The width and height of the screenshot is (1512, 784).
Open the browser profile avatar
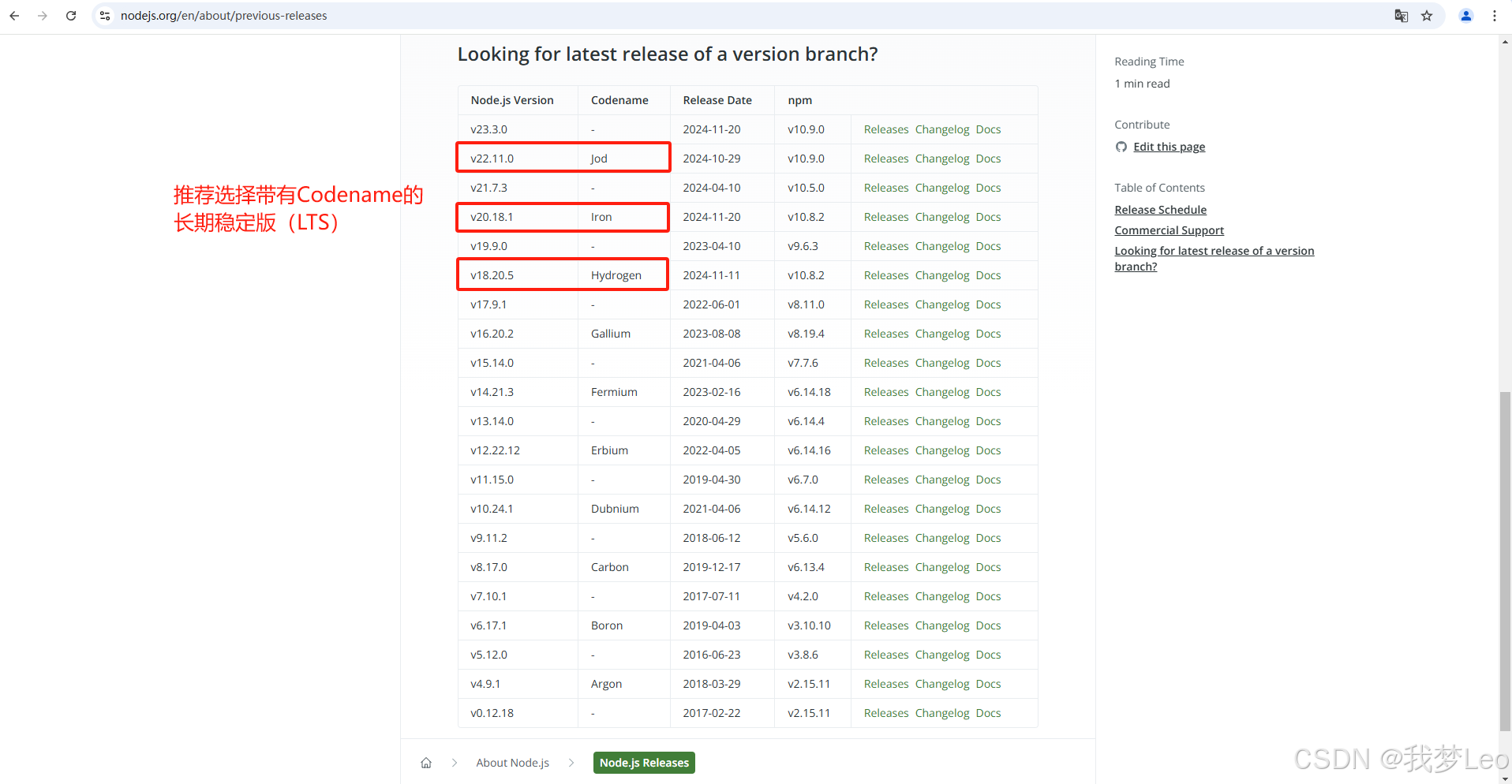click(x=1466, y=16)
